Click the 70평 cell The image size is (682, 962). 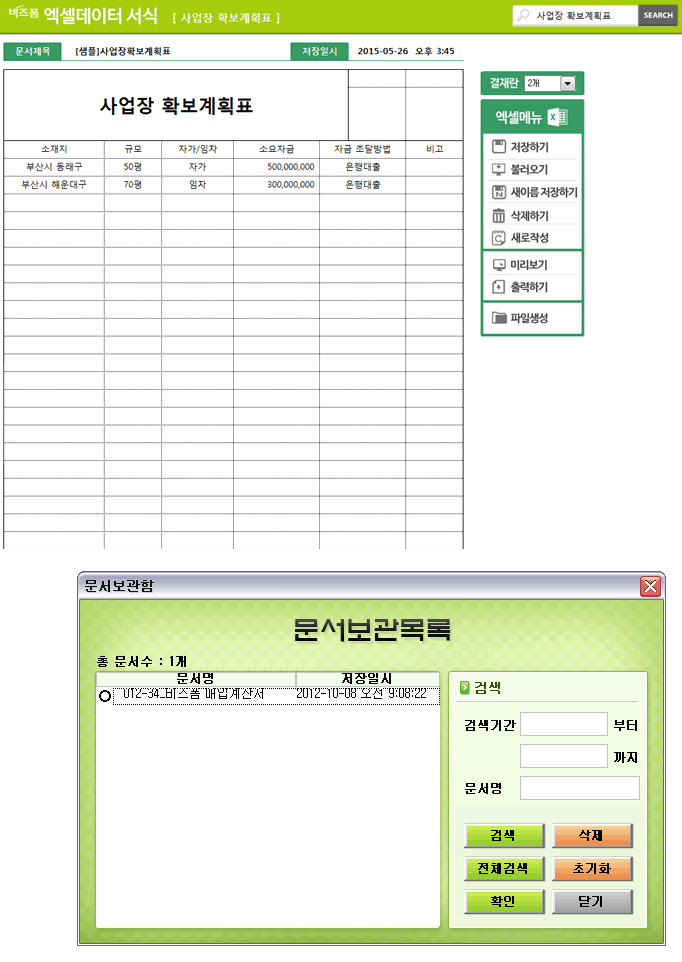(133, 185)
